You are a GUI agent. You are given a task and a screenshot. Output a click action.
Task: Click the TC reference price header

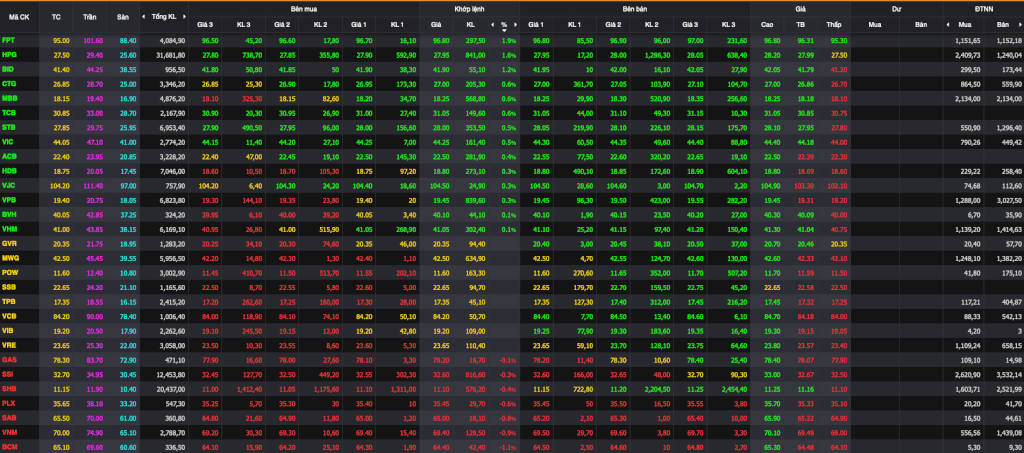[56, 17]
